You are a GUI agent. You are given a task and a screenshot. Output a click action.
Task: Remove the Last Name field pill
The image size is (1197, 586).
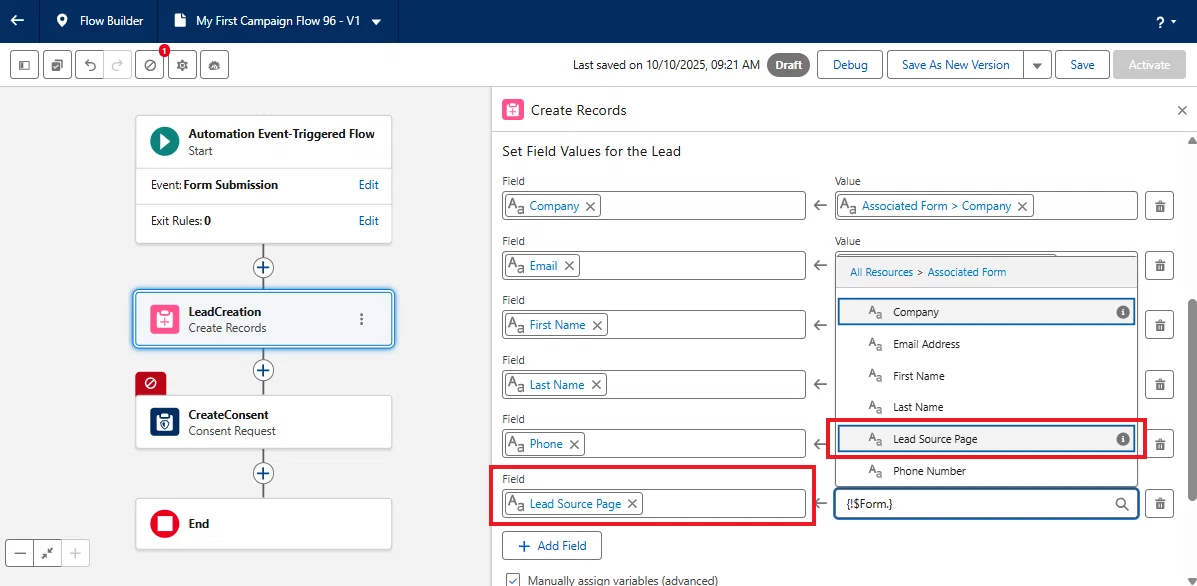pos(595,385)
